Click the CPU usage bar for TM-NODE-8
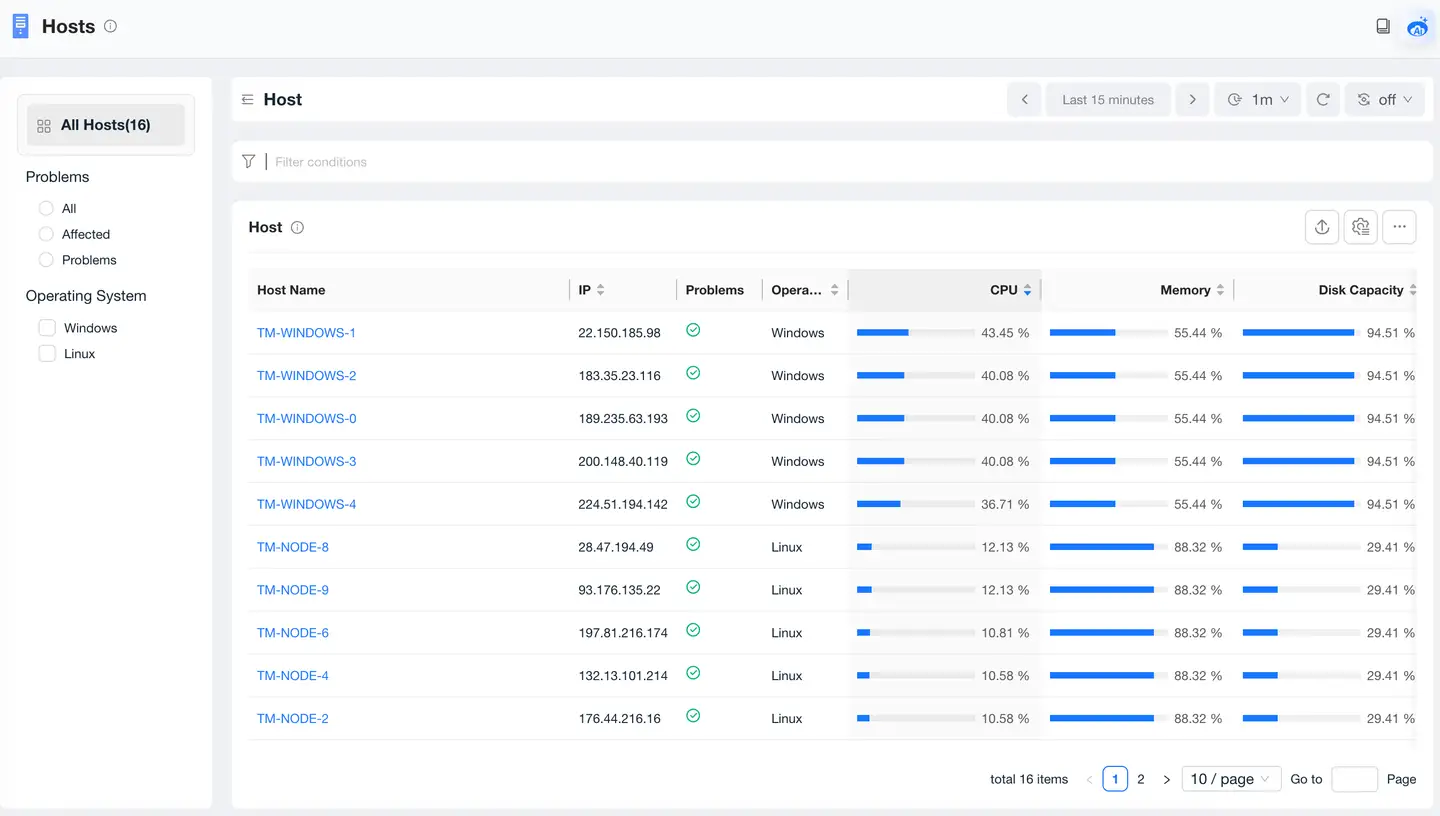This screenshot has width=1440, height=816. pyautogui.click(x=915, y=547)
